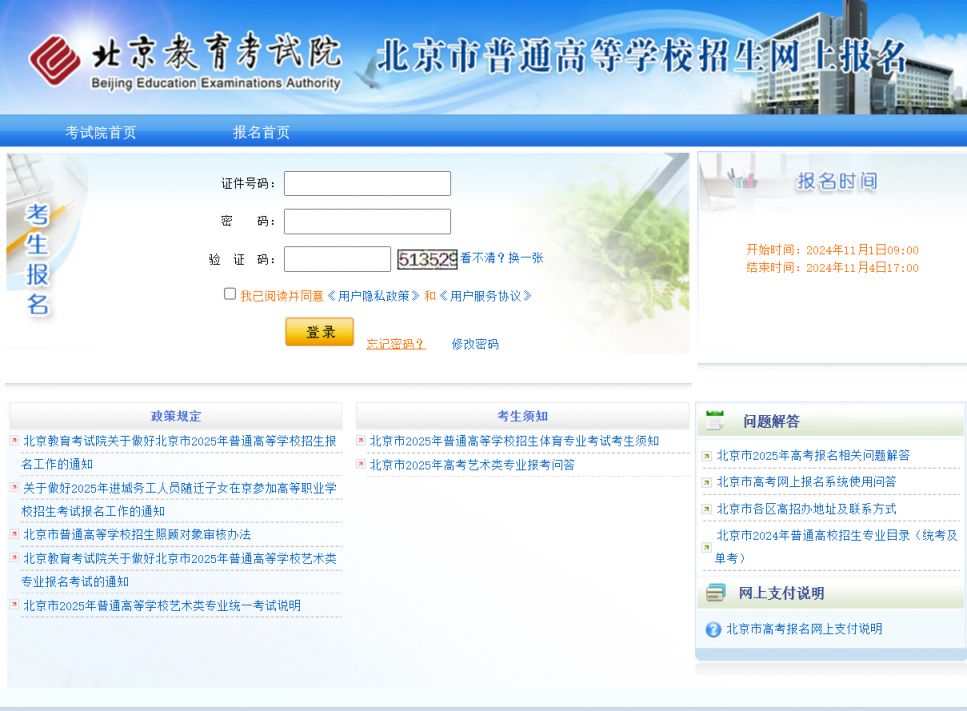Image resolution: width=967 pixels, height=711 pixels.
Task: Check the 我已阅读并同意 agreement checkbox
Action: click(230, 294)
